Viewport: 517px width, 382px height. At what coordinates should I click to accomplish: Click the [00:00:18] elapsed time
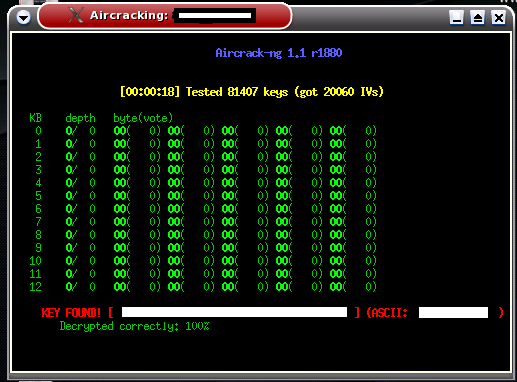150,92
